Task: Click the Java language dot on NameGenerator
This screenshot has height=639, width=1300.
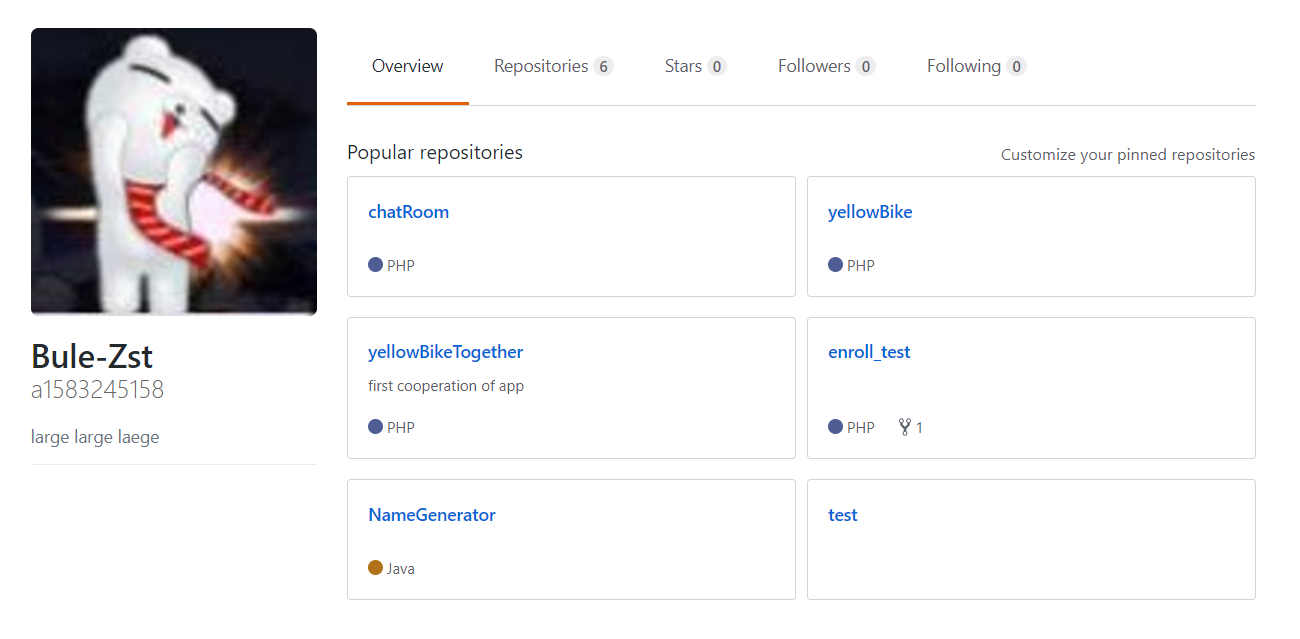Action: [376, 568]
